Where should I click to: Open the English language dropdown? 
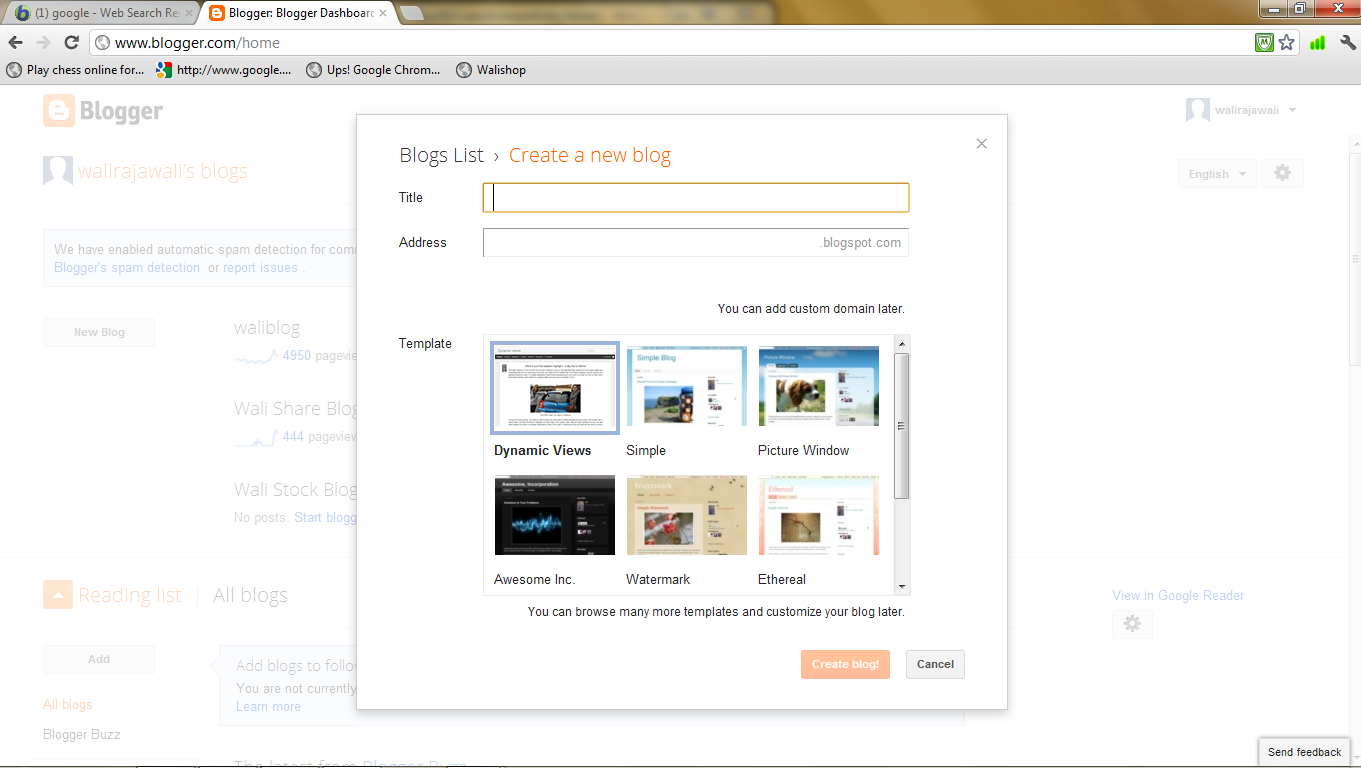[1216, 172]
